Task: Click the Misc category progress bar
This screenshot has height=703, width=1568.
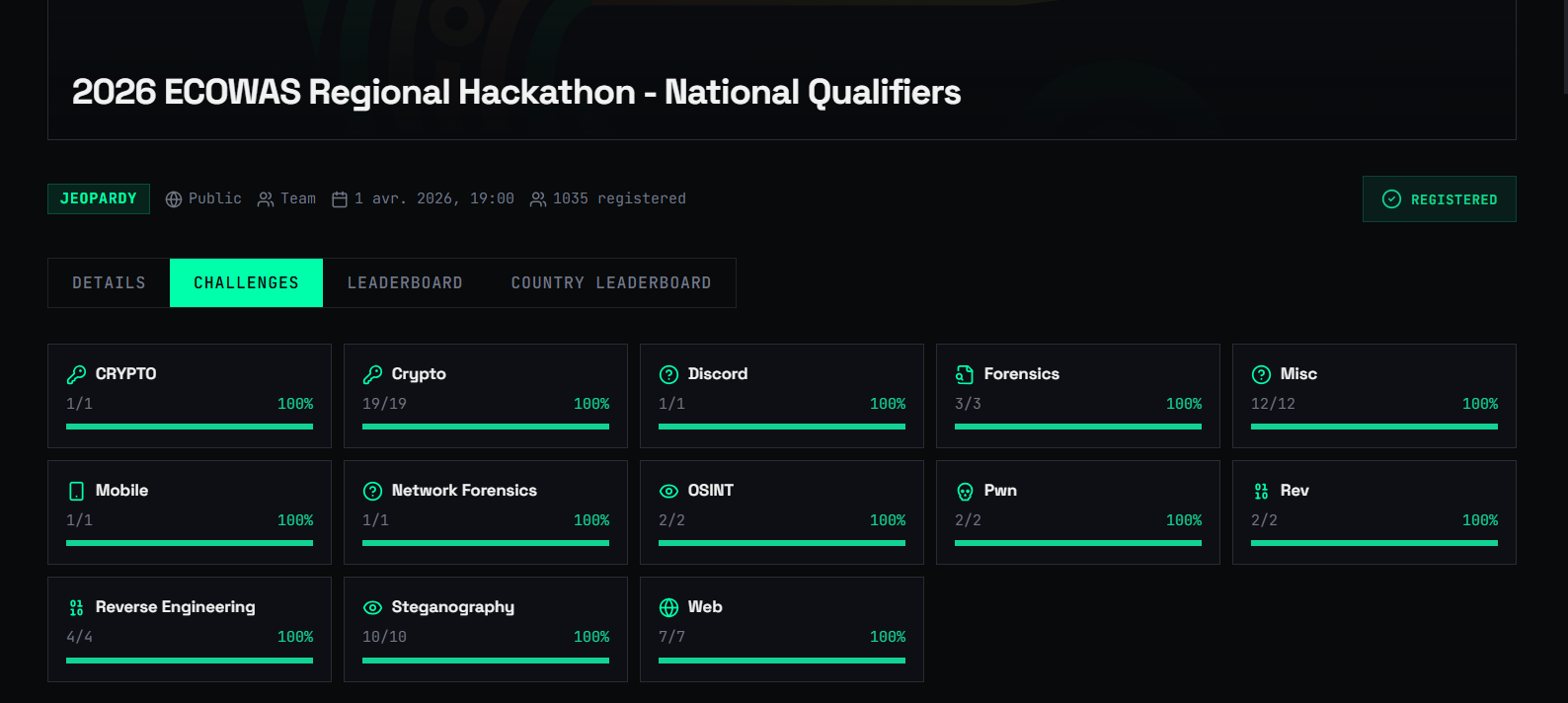Action: 1374,427
